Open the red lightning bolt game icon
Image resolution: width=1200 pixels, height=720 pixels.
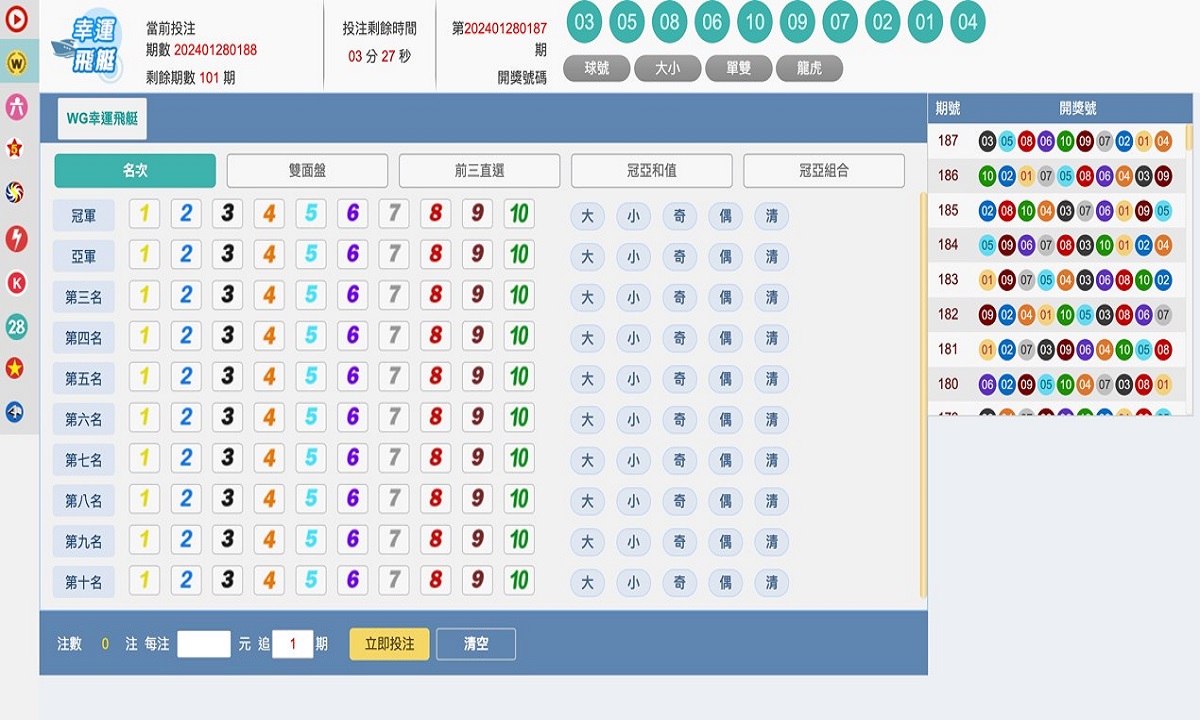pos(16,238)
